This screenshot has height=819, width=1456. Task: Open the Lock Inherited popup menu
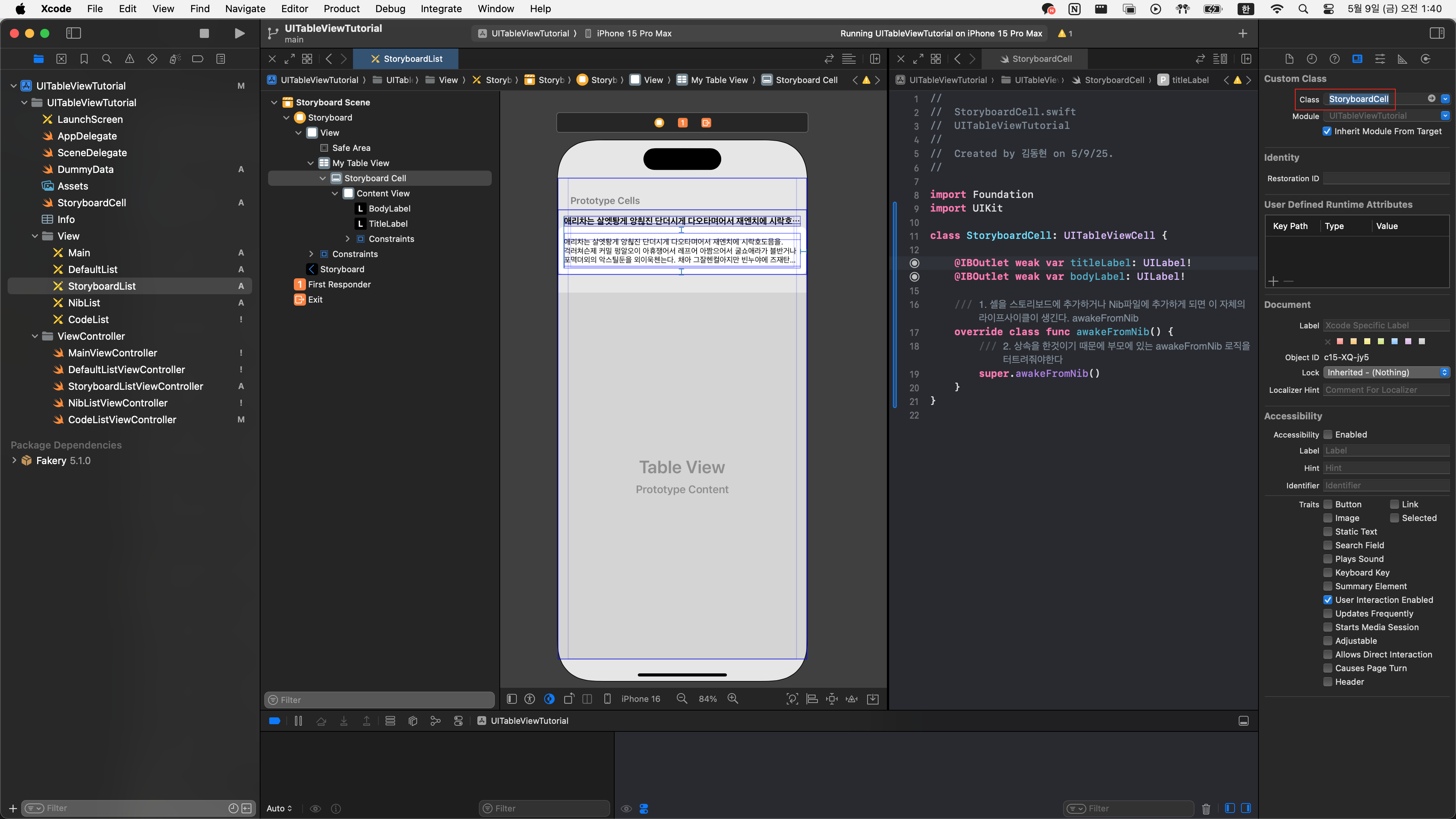point(1387,372)
